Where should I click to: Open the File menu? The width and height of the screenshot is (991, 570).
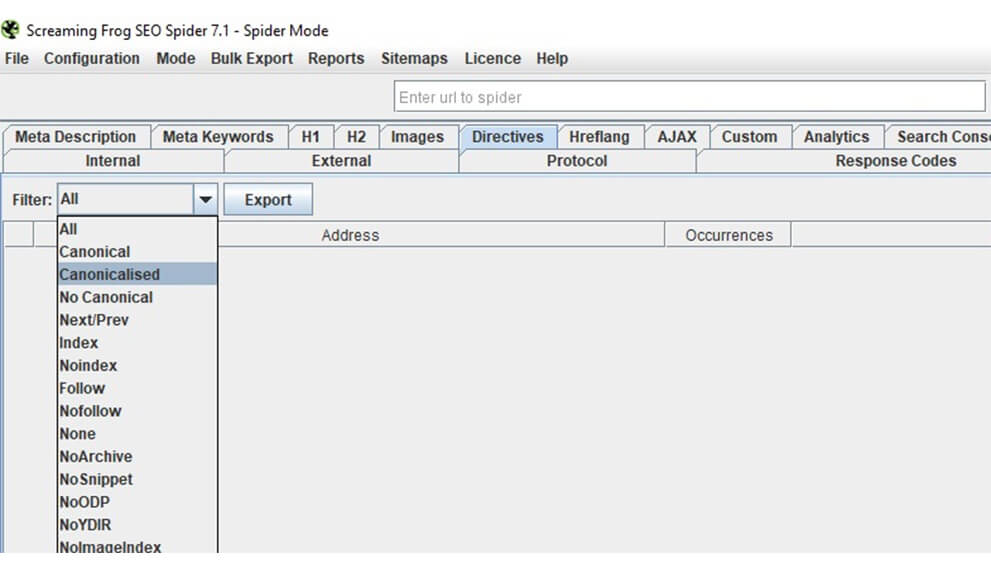(16, 58)
